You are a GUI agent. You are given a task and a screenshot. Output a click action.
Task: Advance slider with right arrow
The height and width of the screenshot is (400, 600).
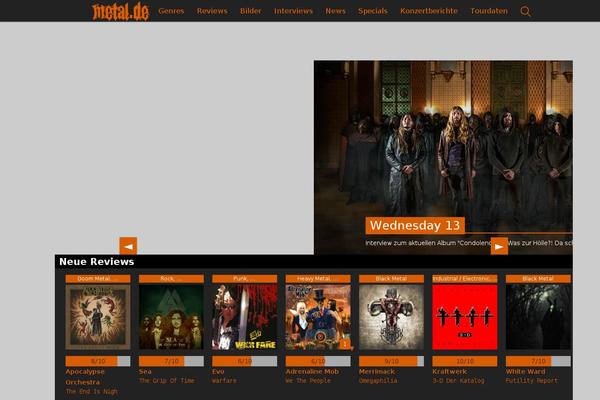499,246
